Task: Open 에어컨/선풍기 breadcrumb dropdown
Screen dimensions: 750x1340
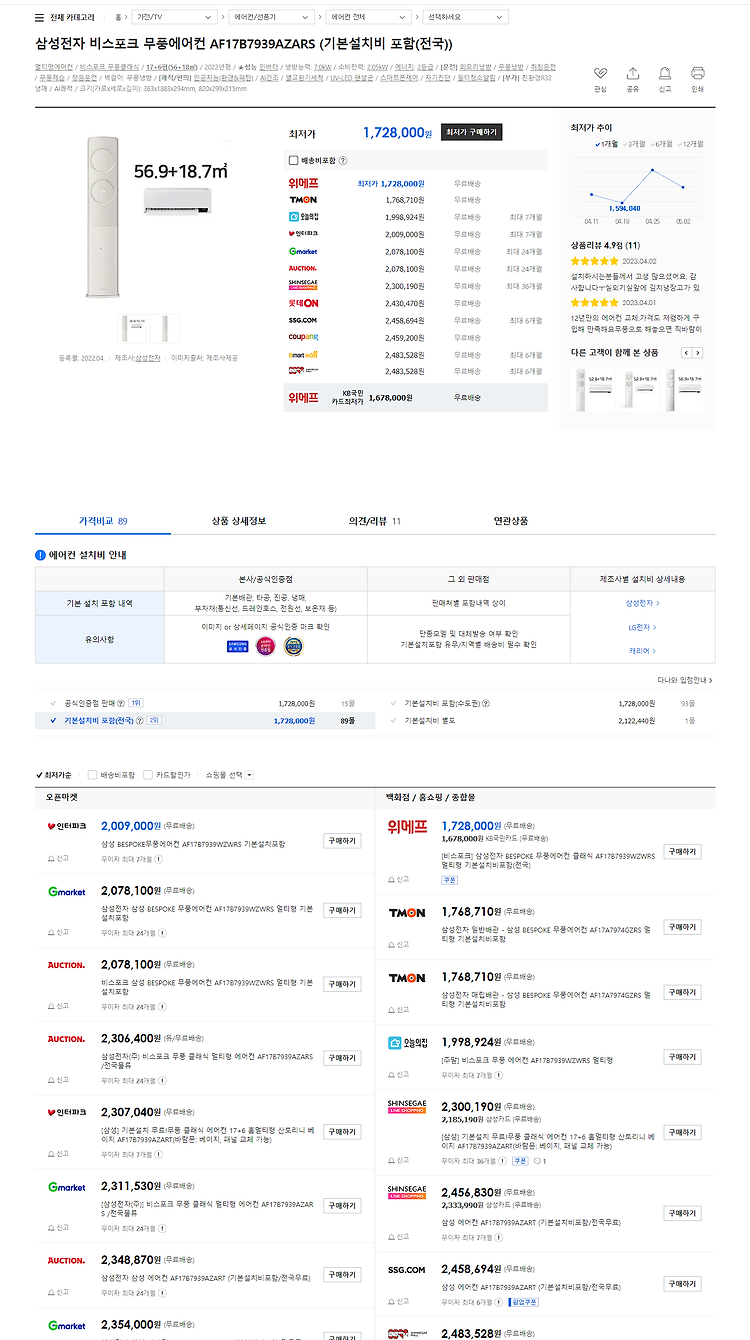Action: pyautogui.click(x=272, y=17)
